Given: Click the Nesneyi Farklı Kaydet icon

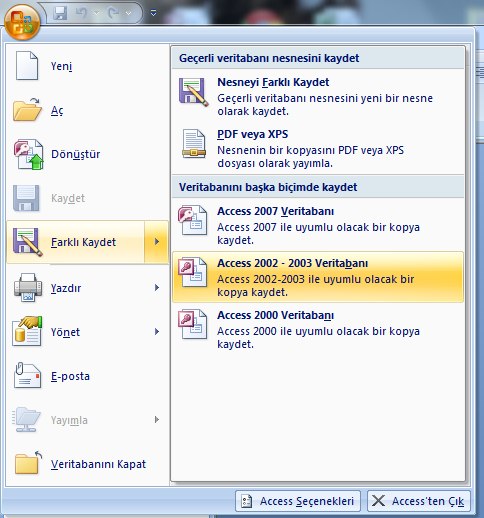Looking at the screenshot, I should pos(194,92).
